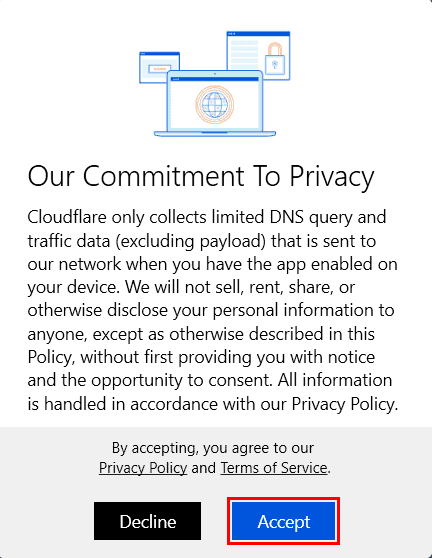Click the blue Accept button

point(284,521)
